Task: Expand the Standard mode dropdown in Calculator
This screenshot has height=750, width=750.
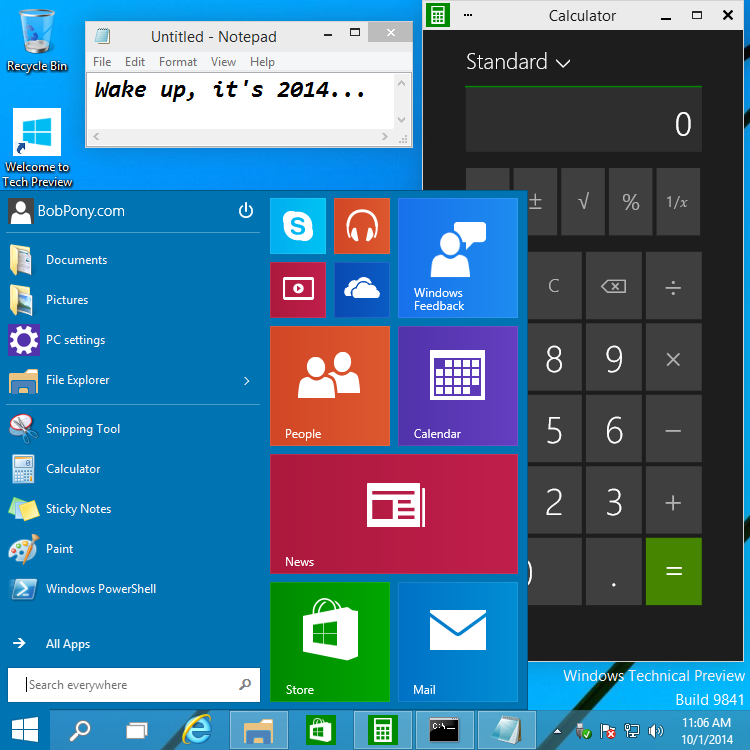Action: click(518, 62)
